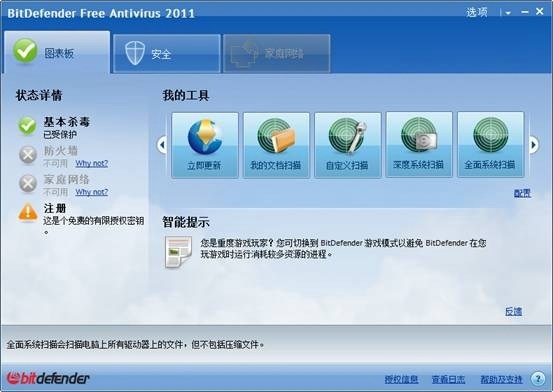Run 全面系统扫描 radar icon
553x392 pixels.
[491, 135]
